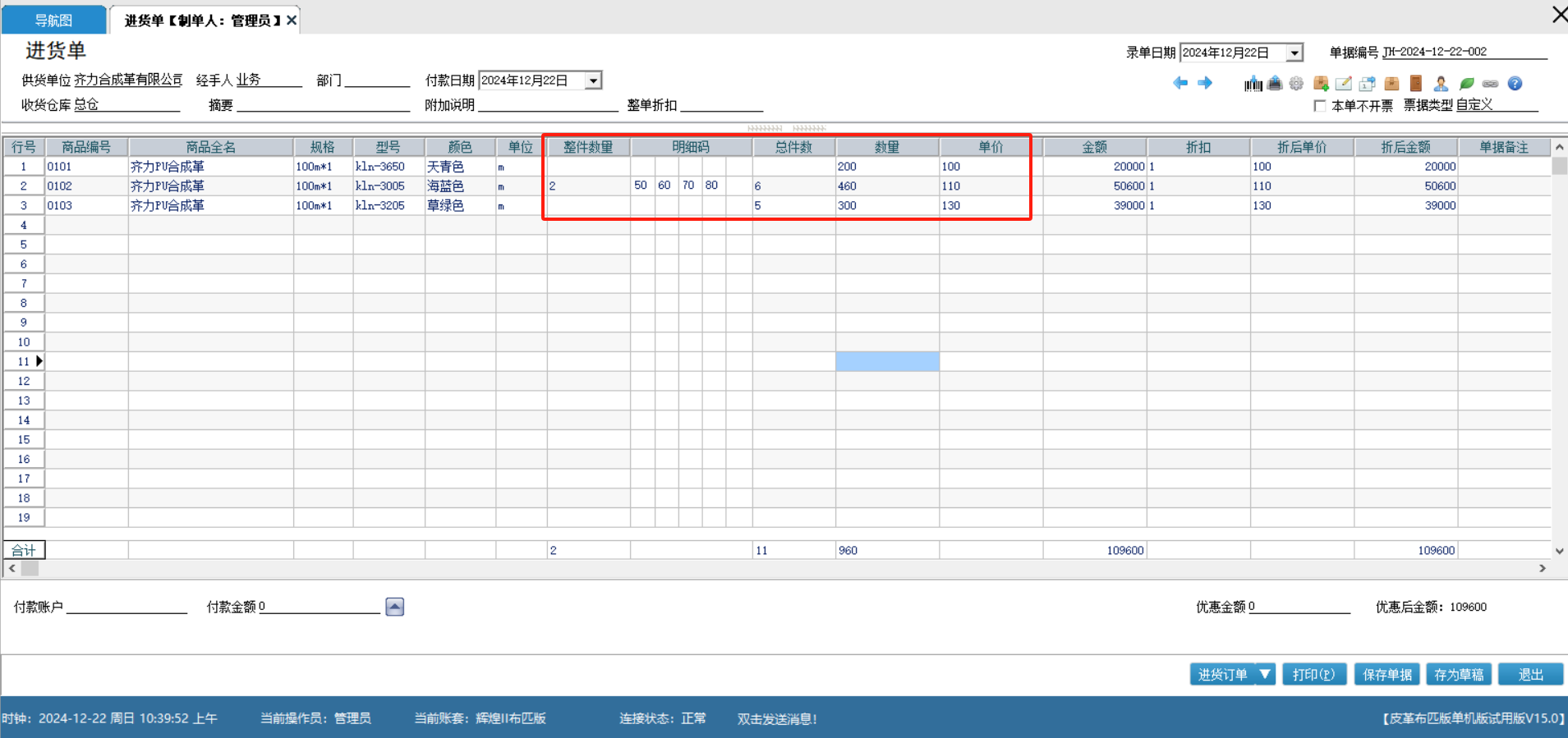1568x738 pixels.
Task: Click quantity cell 460 in row 2
Action: click(x=887, y=186)
